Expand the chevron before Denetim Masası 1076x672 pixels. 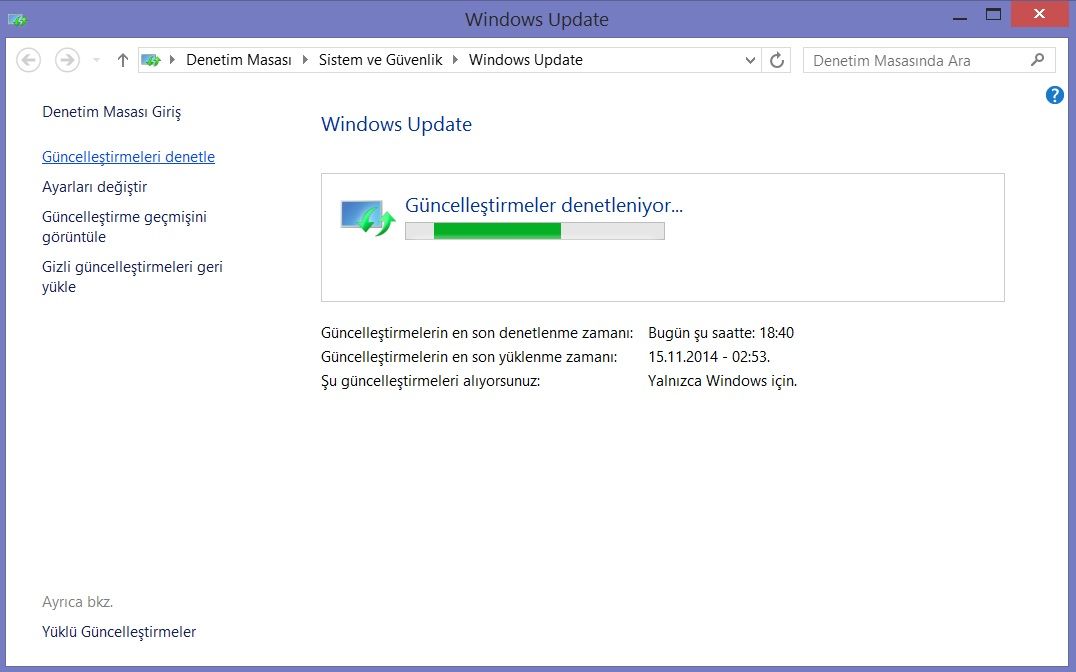172,60
